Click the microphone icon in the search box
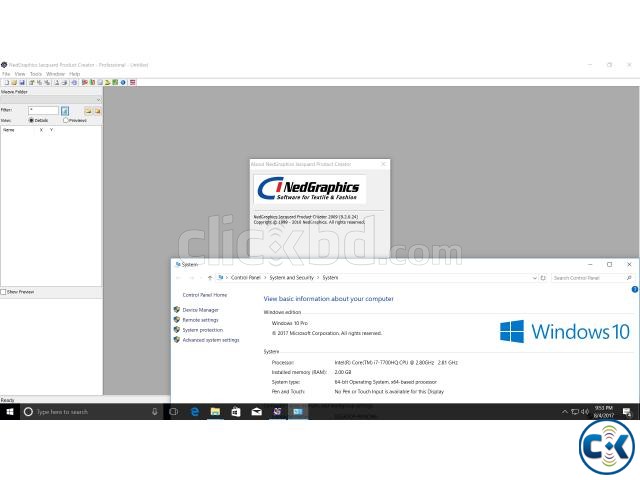Viewport: 640px width, 480px height. [155, 412]
